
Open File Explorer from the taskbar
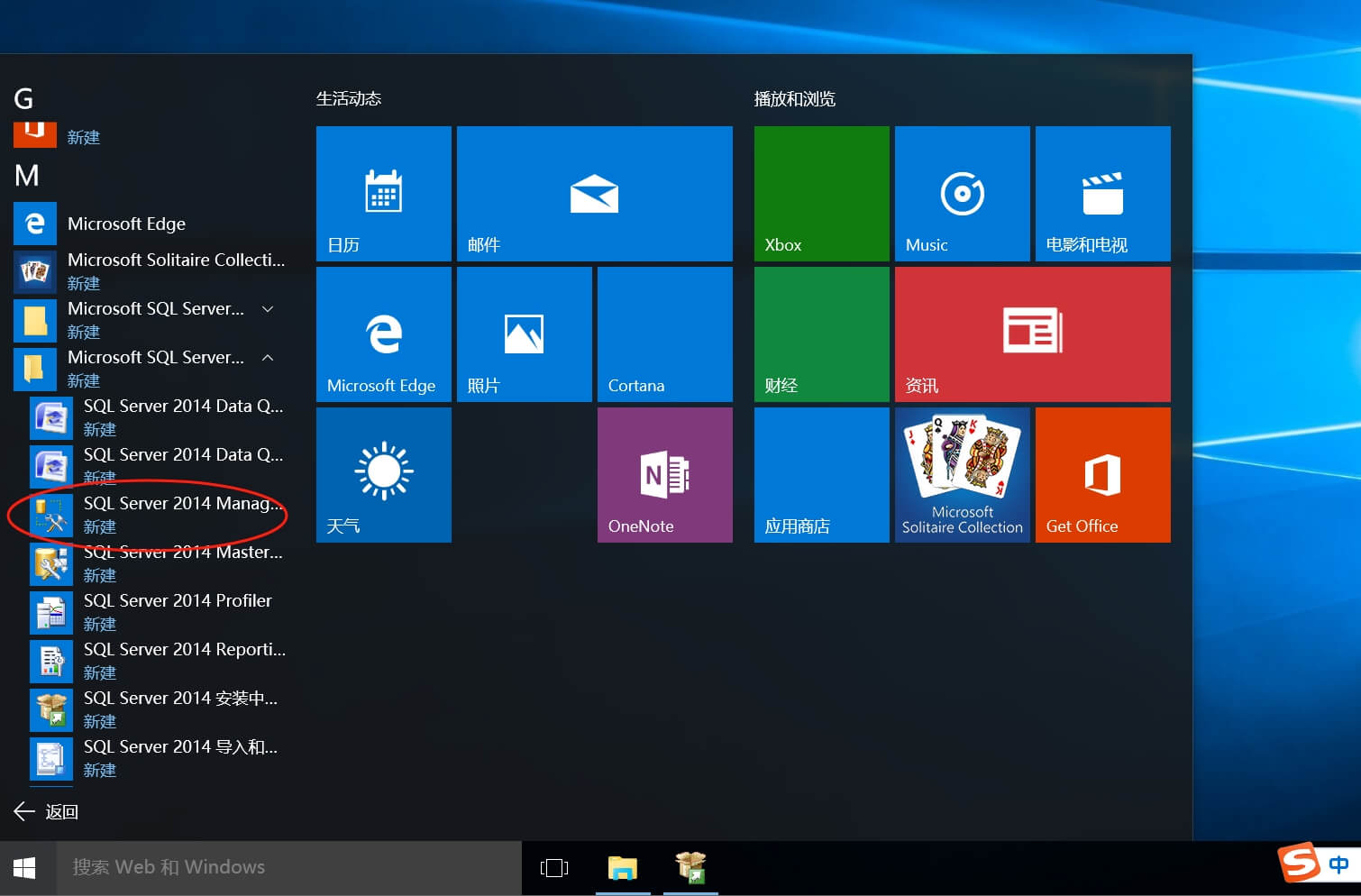(622, 867)
